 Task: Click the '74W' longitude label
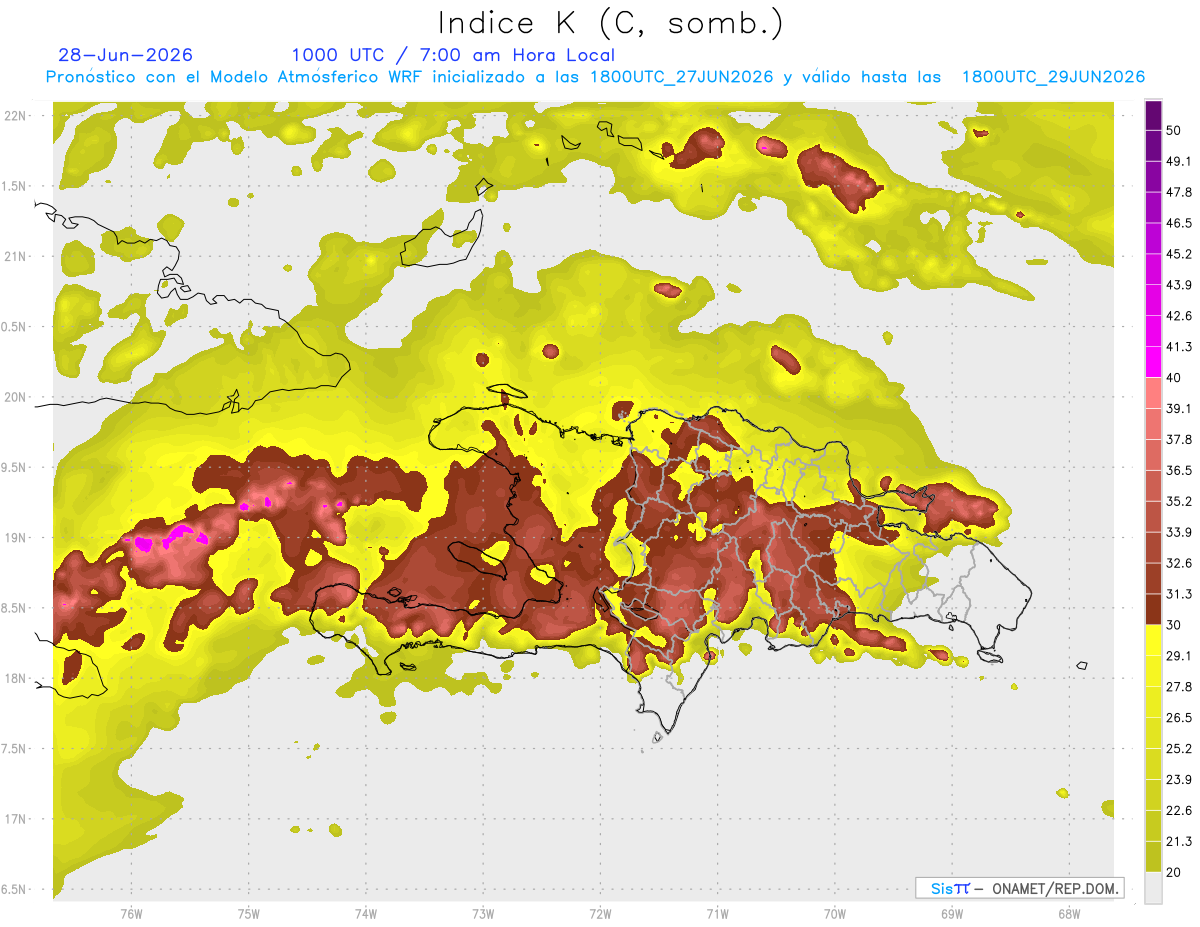click(365, 913)
